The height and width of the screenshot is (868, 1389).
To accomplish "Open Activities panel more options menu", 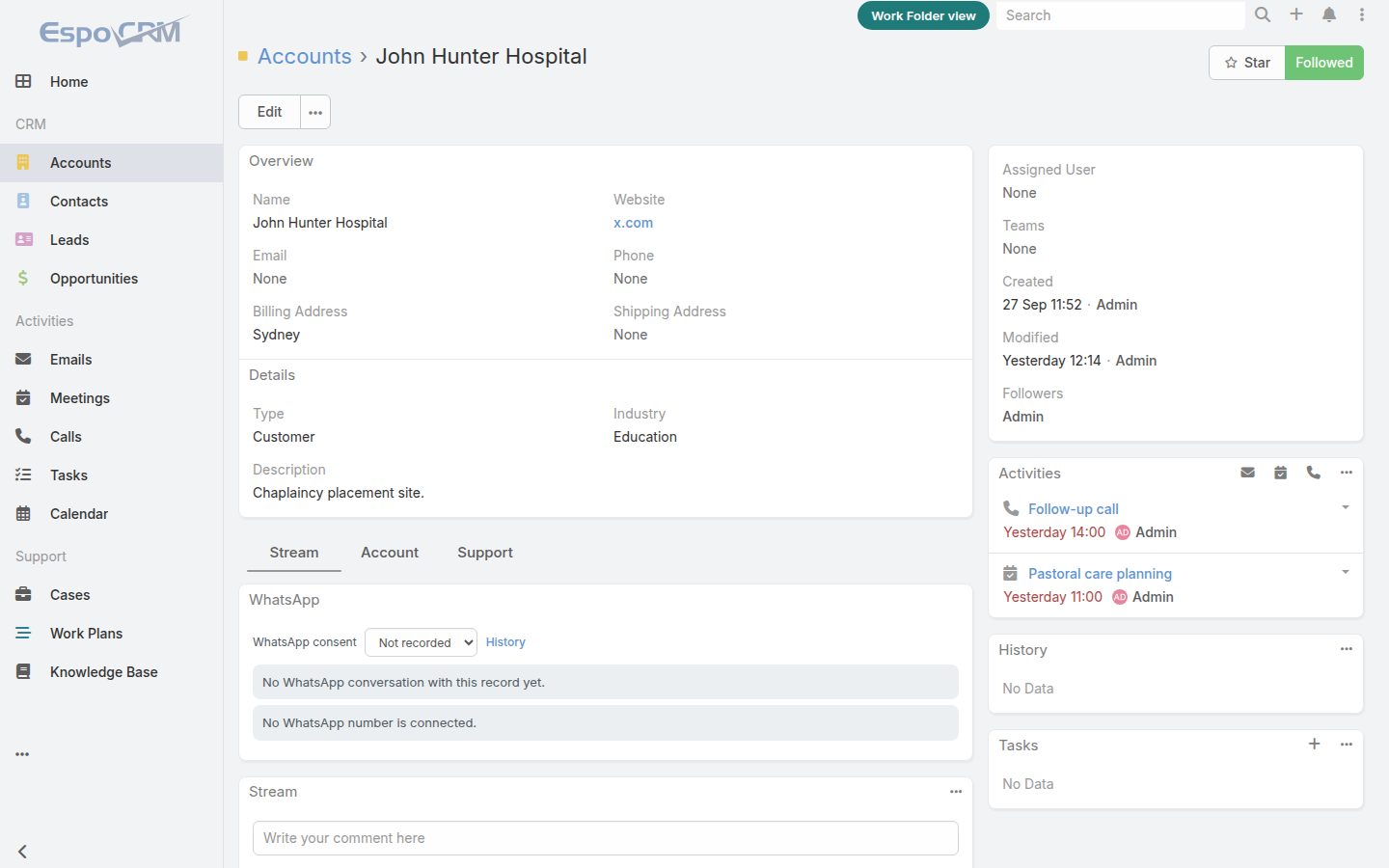I will pos(1347,473).
